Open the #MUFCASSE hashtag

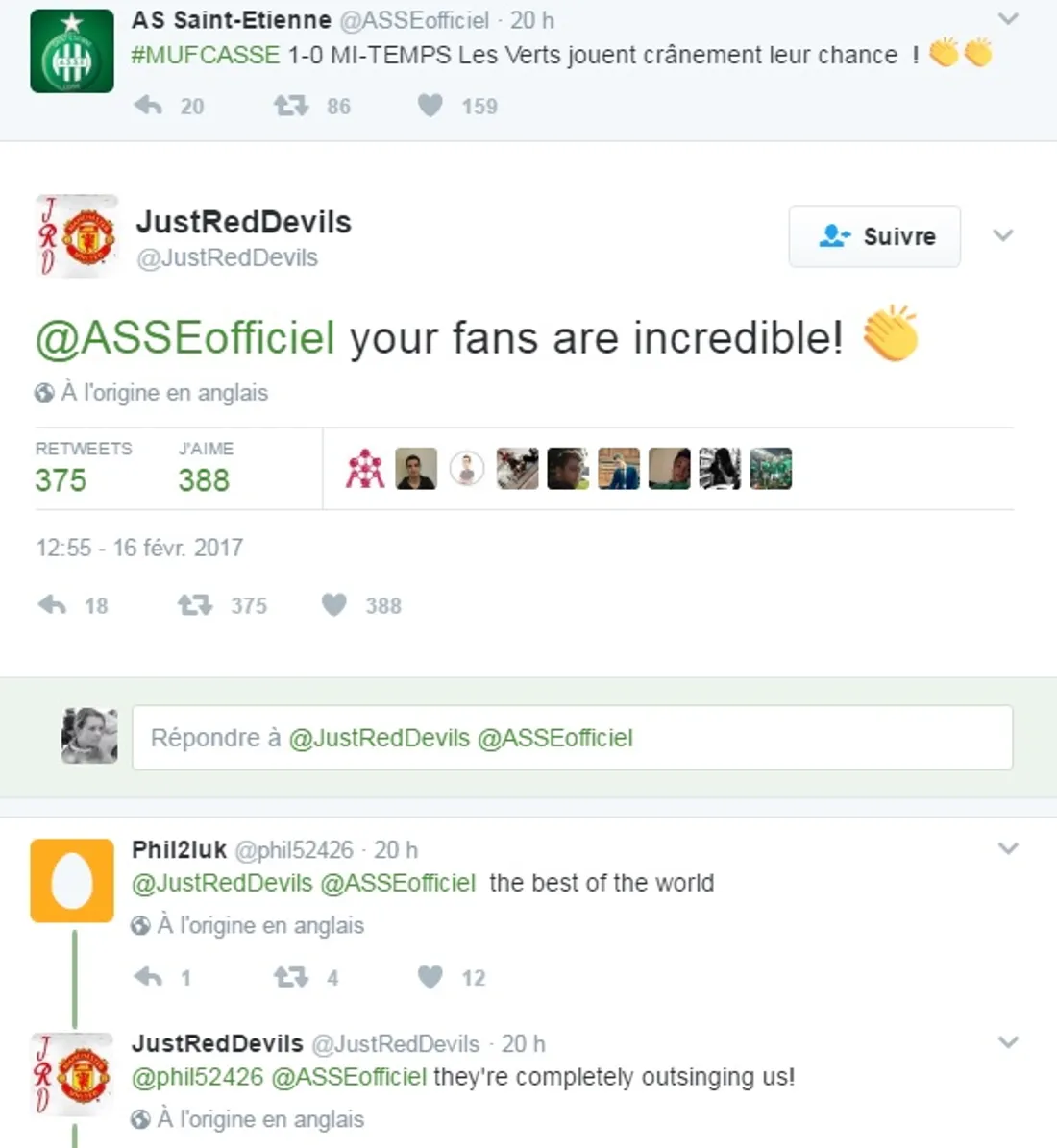[x=206, y=55]
